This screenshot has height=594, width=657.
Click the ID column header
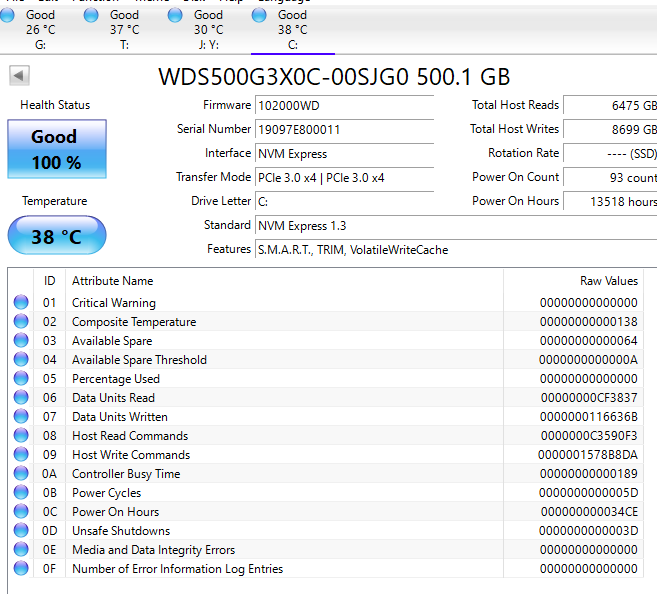(x=49, y=281)
